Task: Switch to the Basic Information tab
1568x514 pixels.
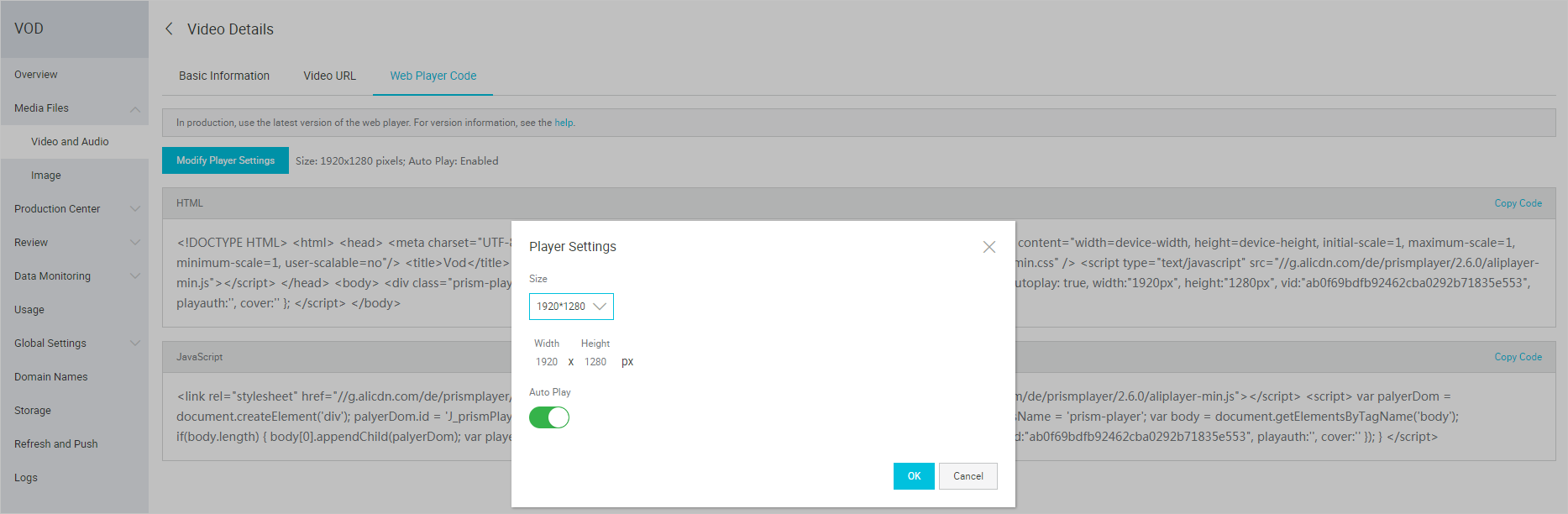Action: (x=224, y=76)
